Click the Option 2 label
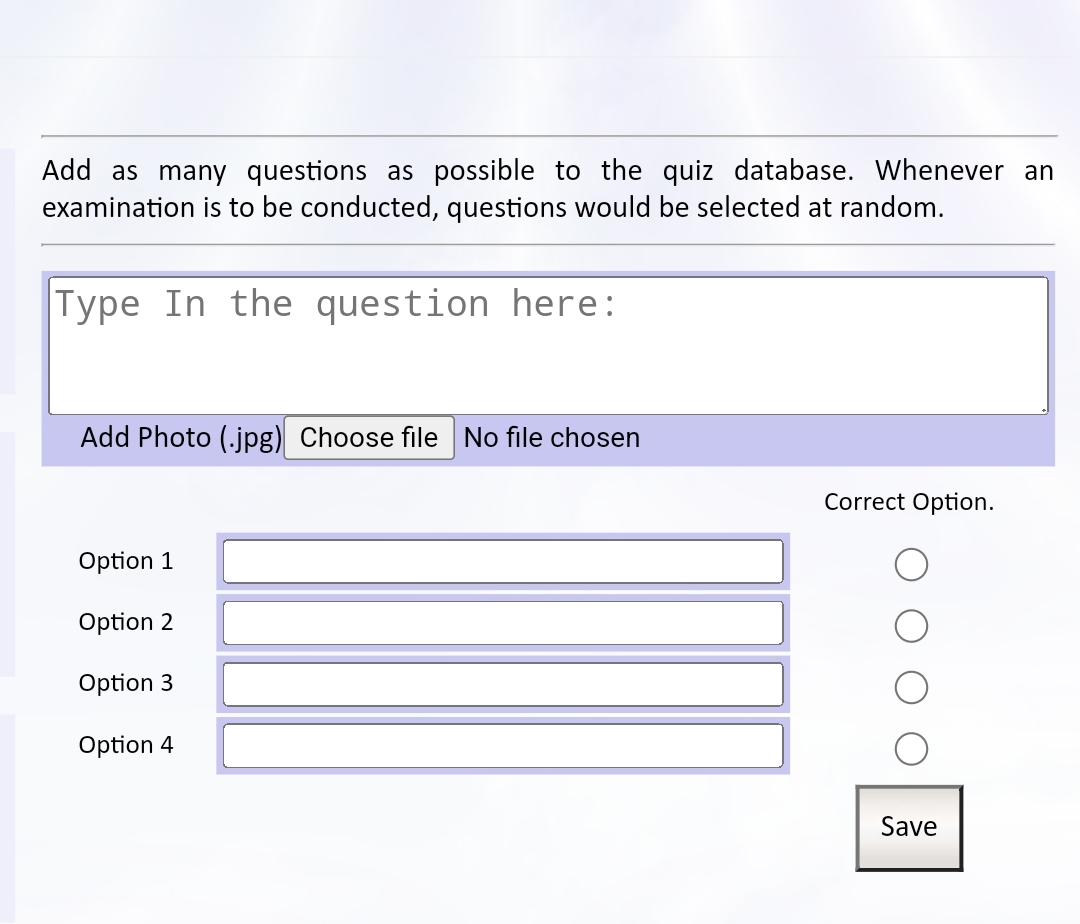This screenshot has width=1080, height=924. pyautogui.click(x=126, y=622)
